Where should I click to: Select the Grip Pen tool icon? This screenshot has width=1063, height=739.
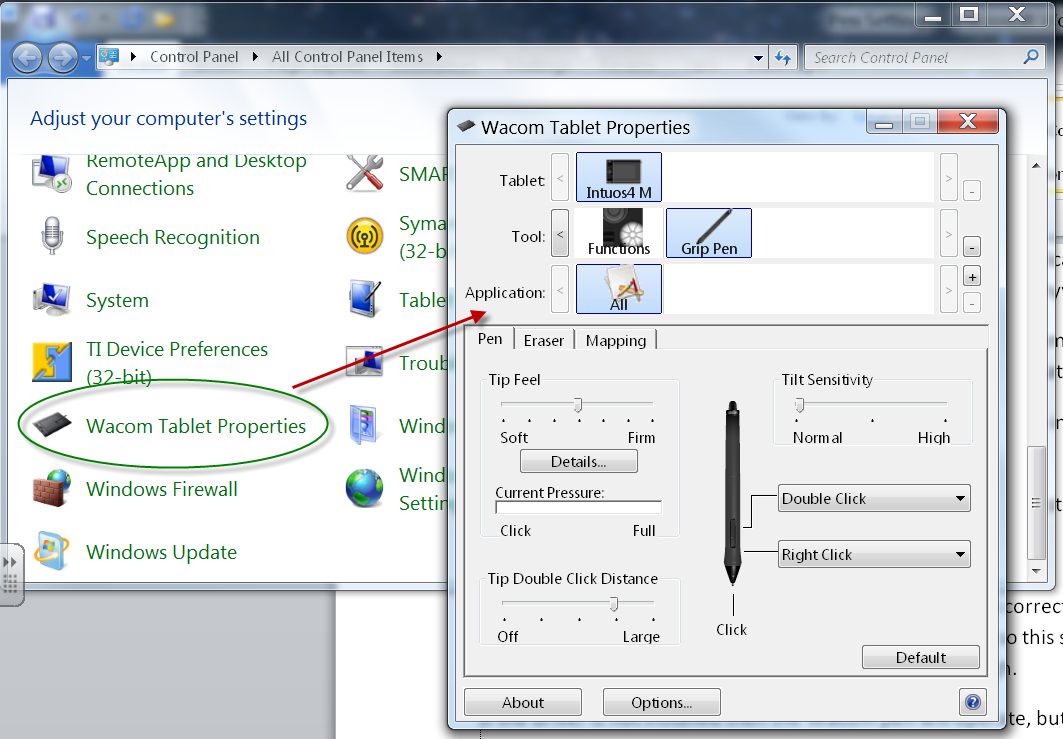(709, 233)
